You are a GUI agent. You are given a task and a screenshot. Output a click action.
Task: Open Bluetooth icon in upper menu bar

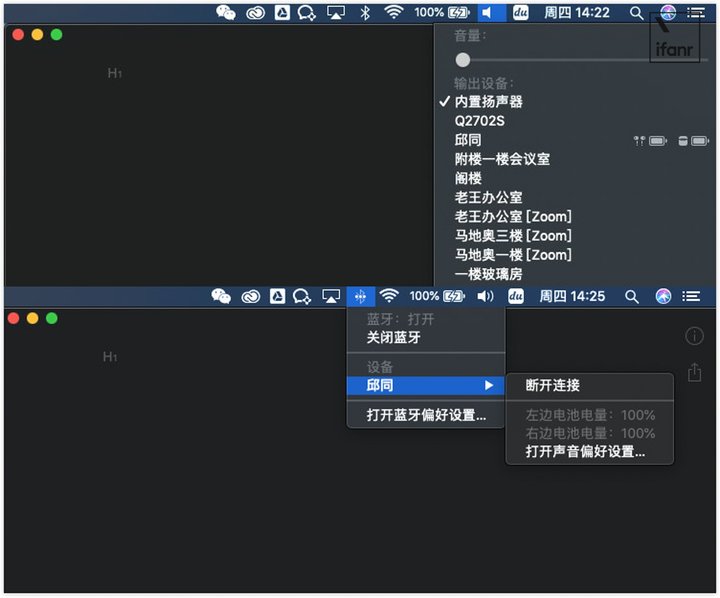point(365,13)
